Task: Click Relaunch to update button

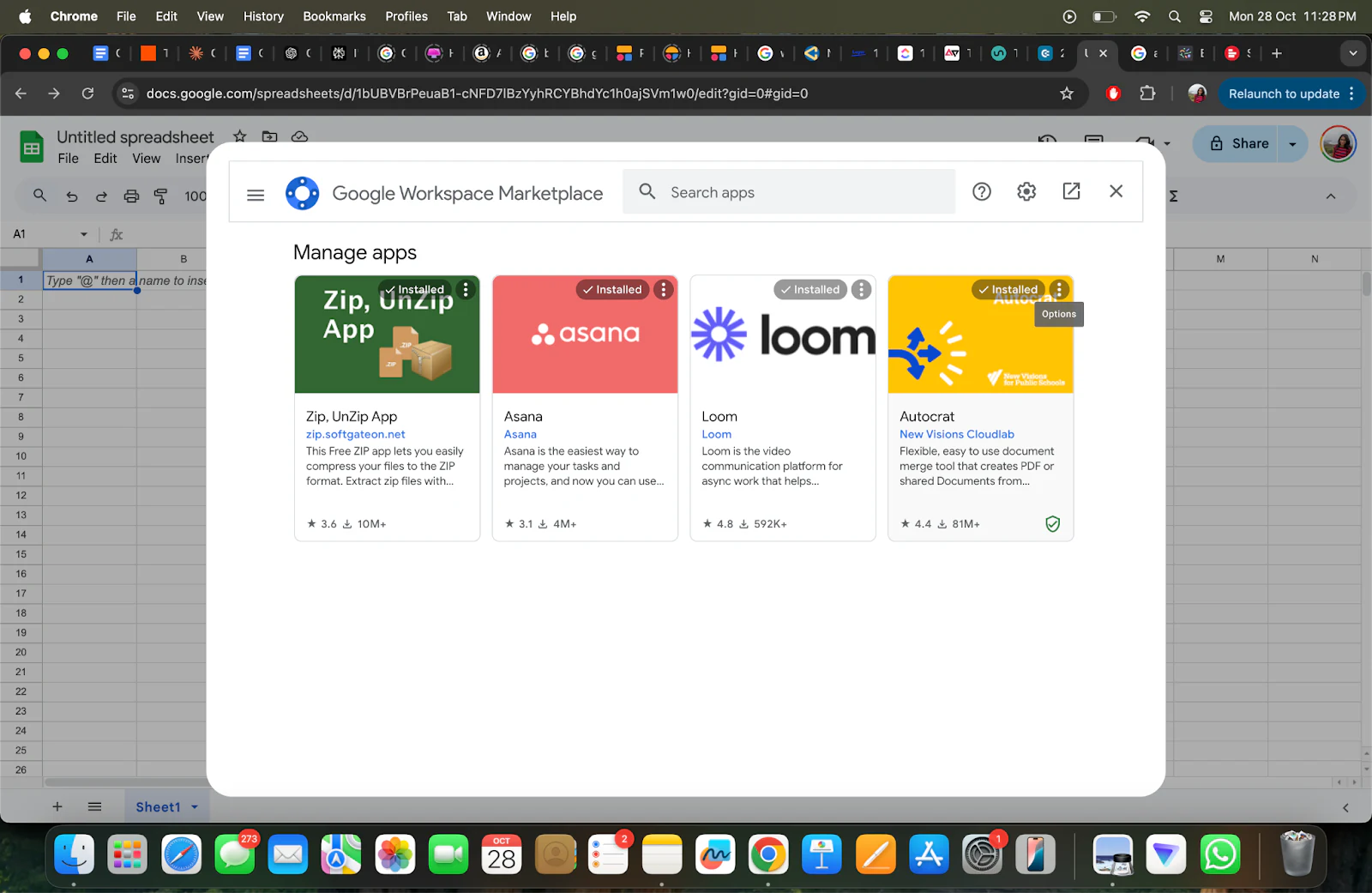Action: (x=1284, y=94)
